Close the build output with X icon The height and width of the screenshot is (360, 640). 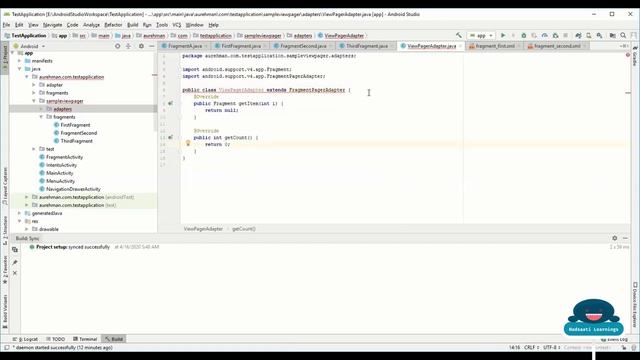[x=15, y=273]
